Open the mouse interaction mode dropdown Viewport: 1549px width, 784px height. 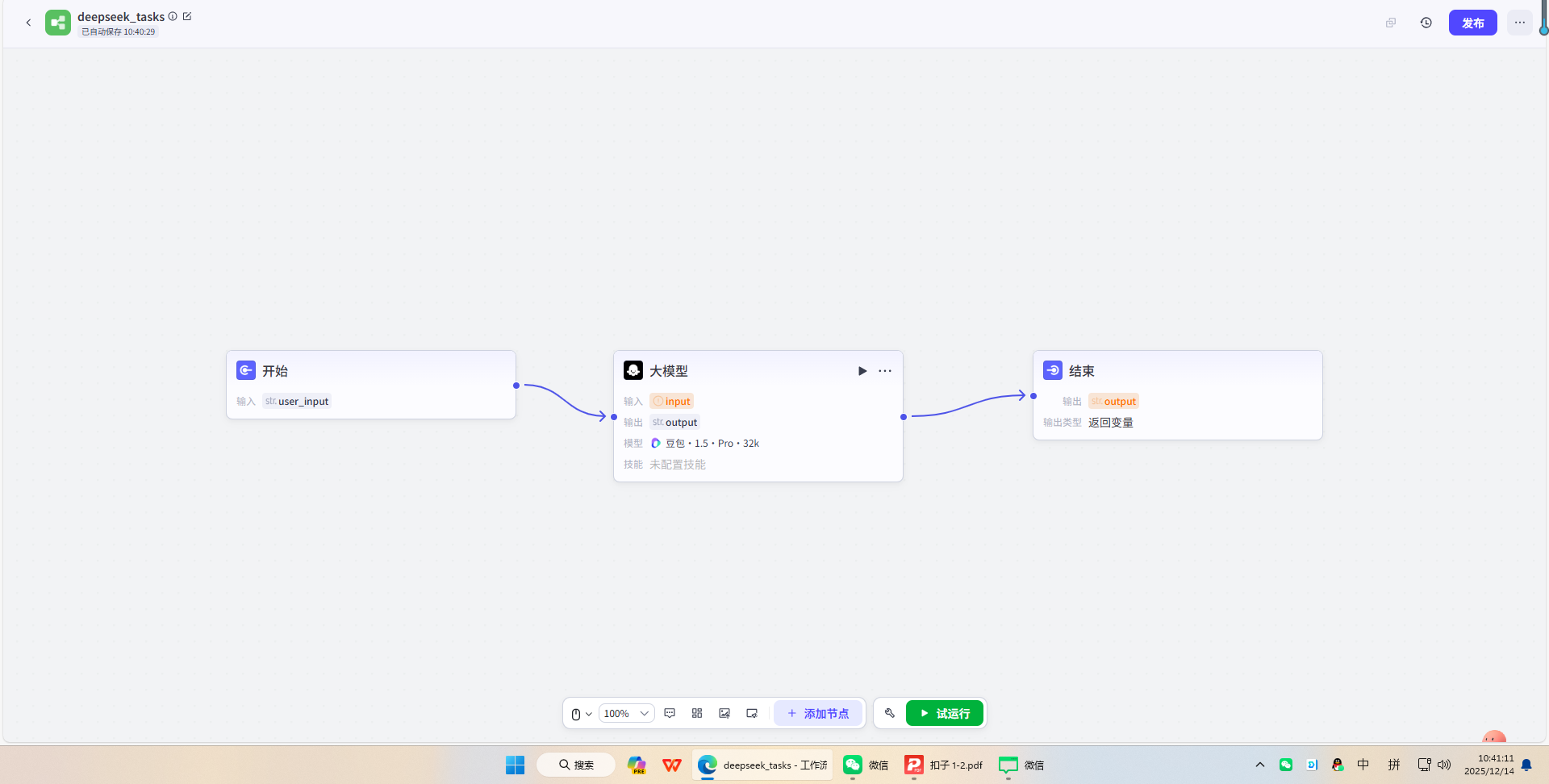[x=582, y=714]
